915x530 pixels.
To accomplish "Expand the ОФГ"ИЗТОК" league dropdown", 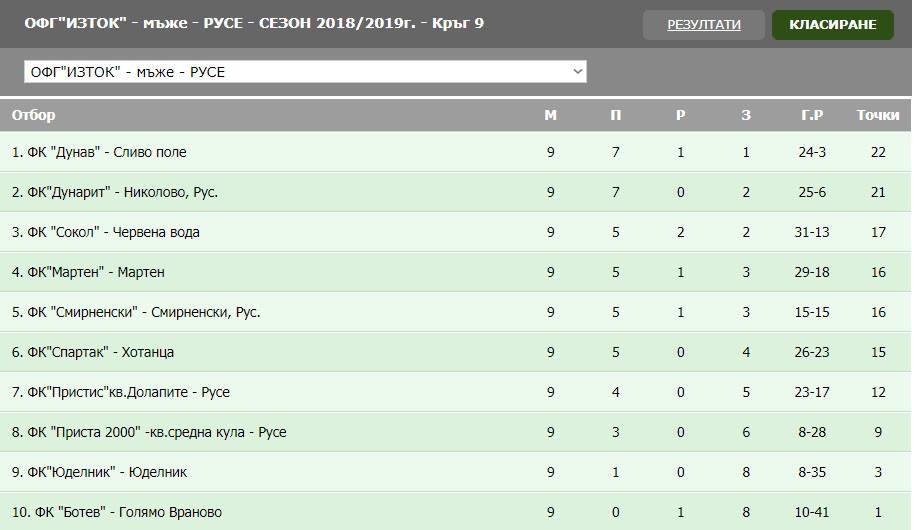I will point(305,72).
